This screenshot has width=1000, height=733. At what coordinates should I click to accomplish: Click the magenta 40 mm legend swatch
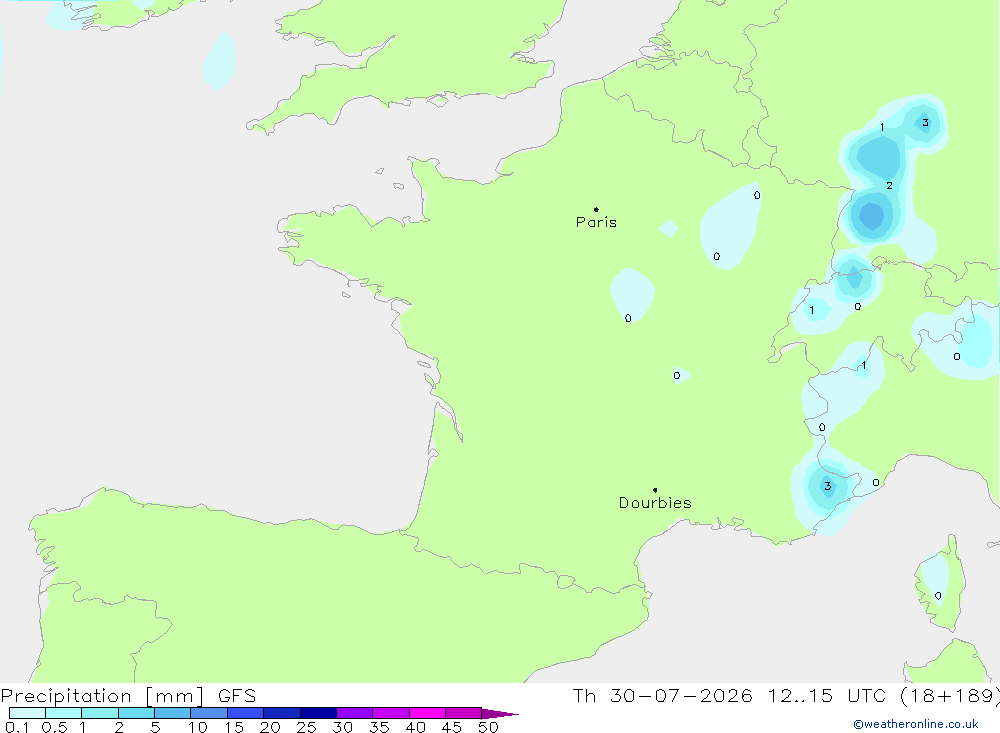pyautogui.click(x=427, y=713)
